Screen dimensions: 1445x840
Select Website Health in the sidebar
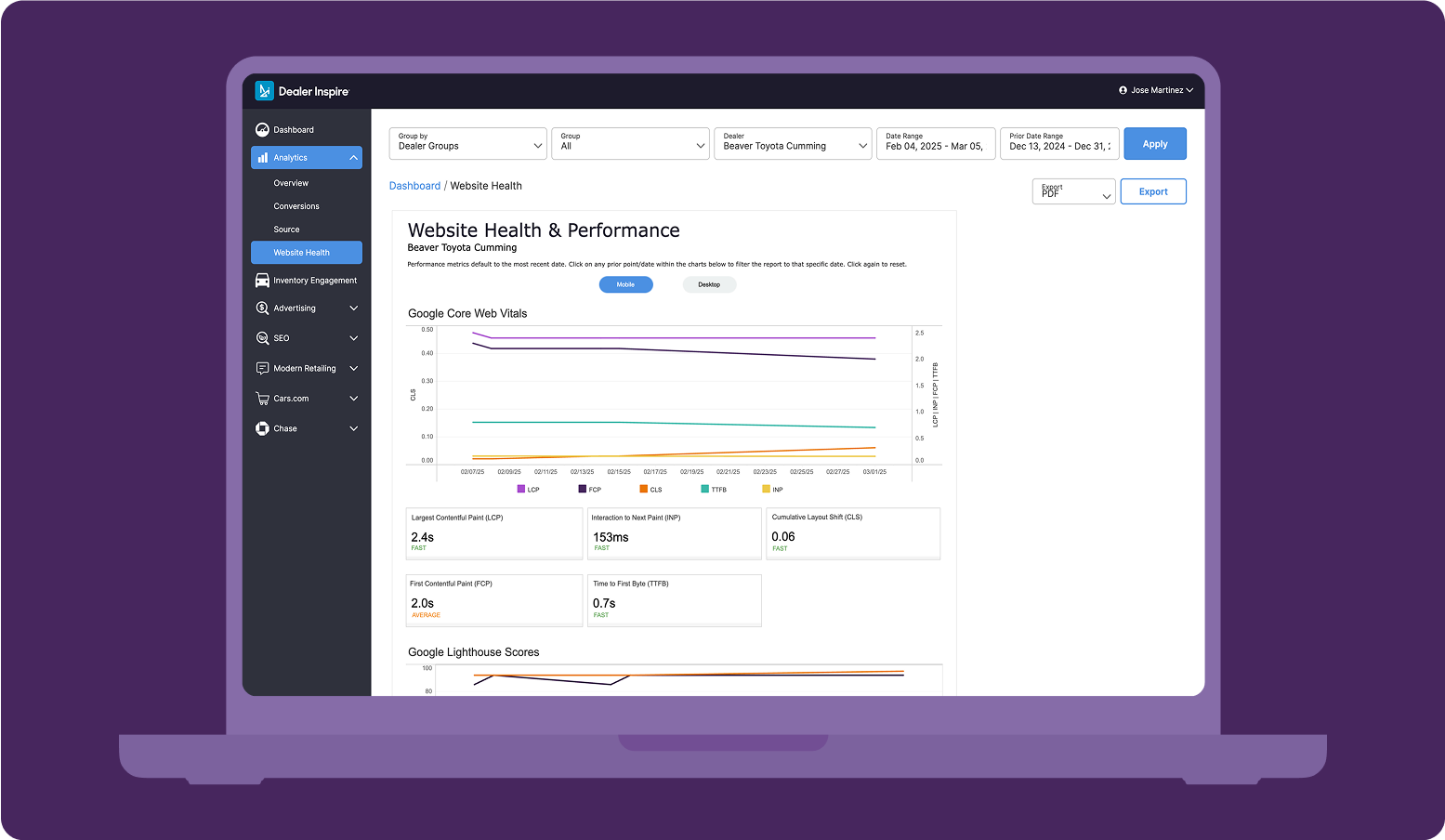307,253
